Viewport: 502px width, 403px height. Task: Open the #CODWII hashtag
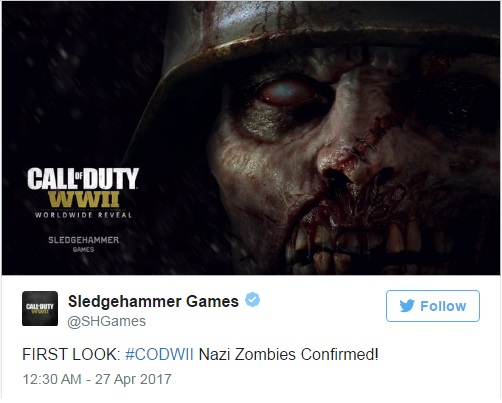tap(159, 354)
